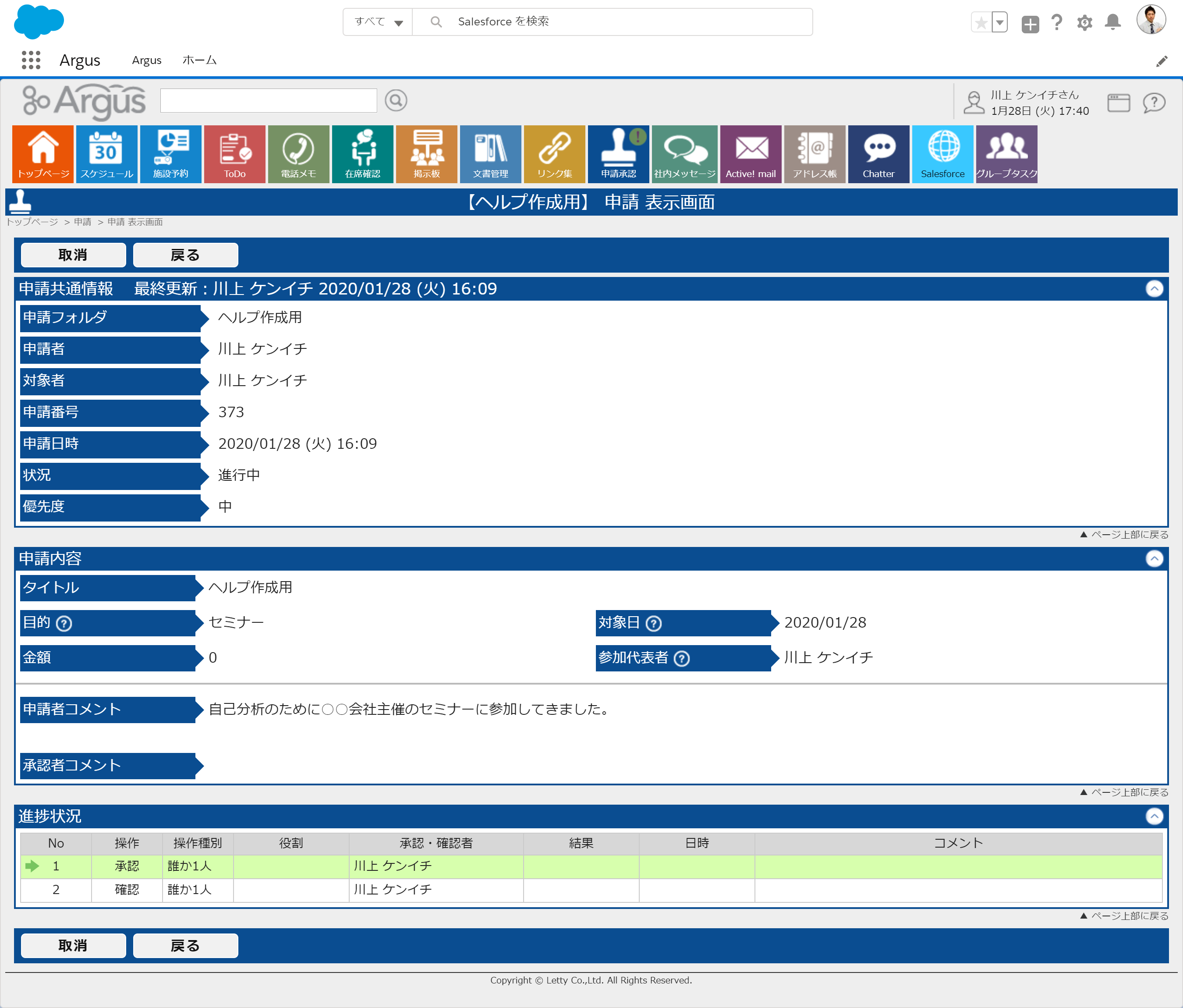Focus the Salesforce を検索 search field
This screenshot has height=1008, width=1183.
pos(612,22)
